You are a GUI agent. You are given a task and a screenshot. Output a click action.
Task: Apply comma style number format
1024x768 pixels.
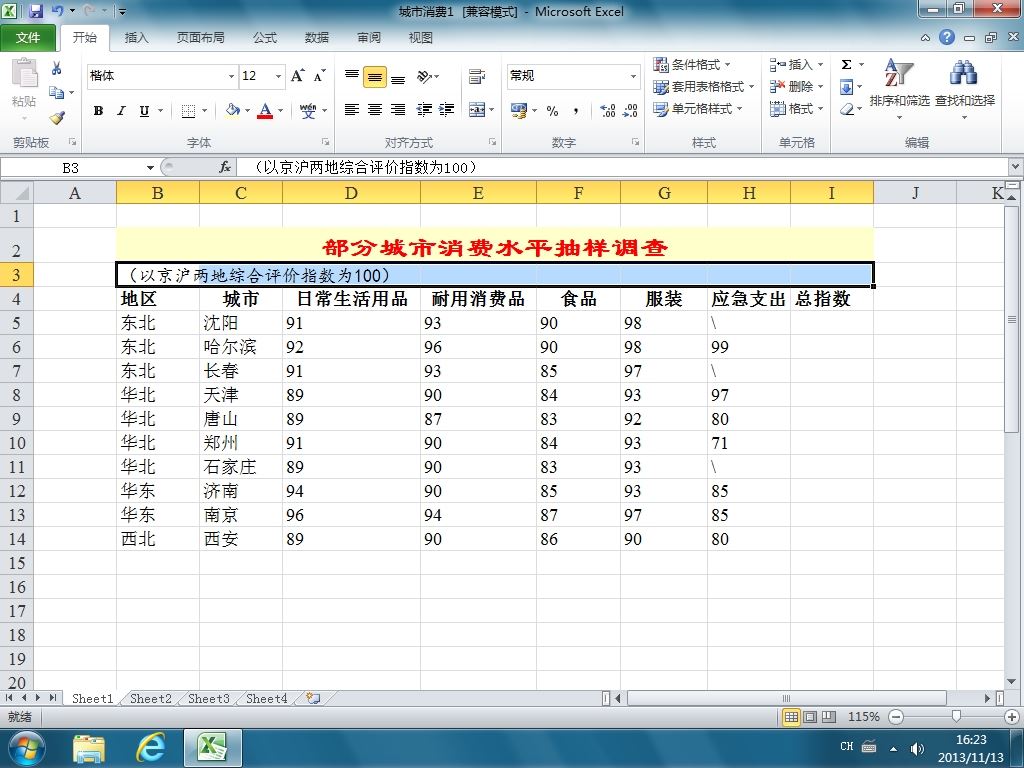(575, 111)
